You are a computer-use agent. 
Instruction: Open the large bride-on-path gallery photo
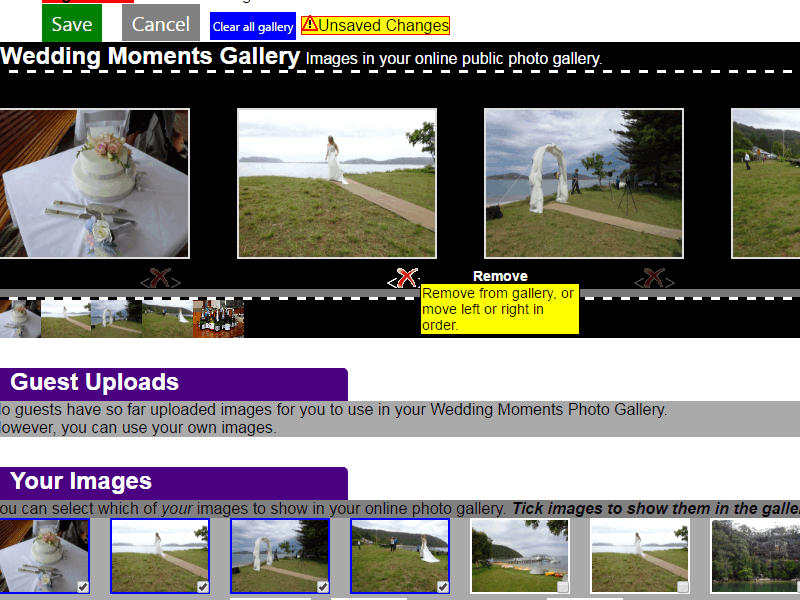[x=337, y=183]
